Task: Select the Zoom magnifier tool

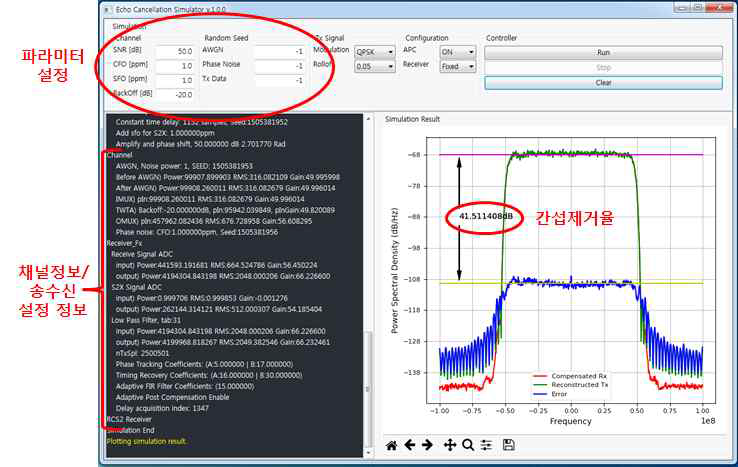Action: pos(467,445)
